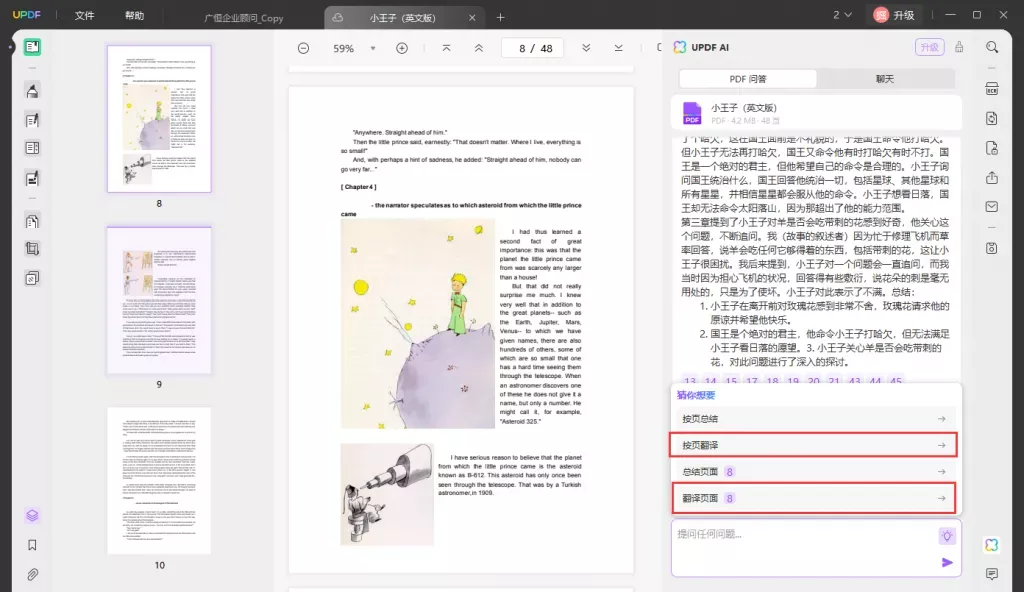The height and width of the screenshot is (592, 1024).
Task: Open the Reader mode icon in left sidebar
Action: pos(32,47)
